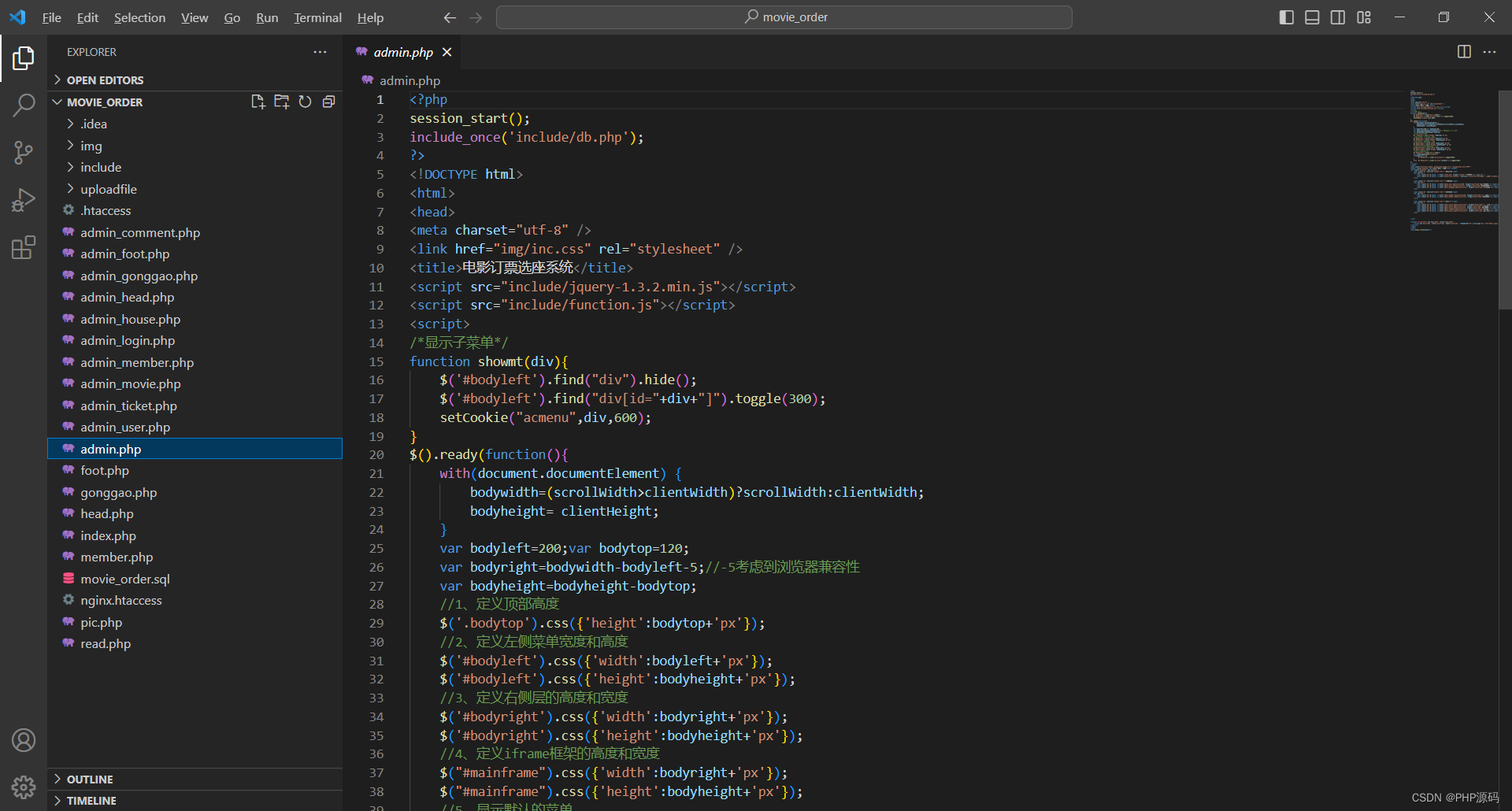
Task: Go forward using navigation arrow
Action: (x=476, y=17)
